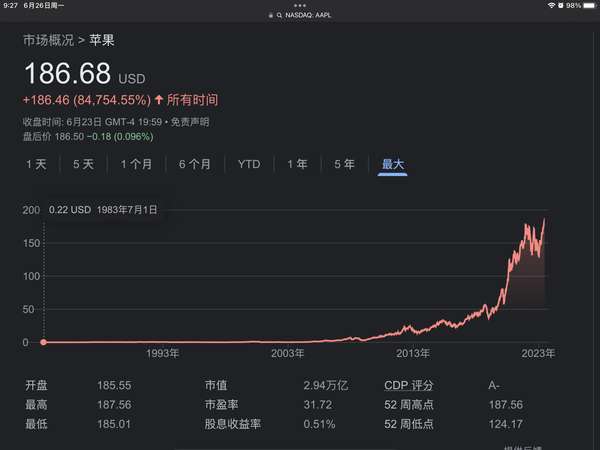This screenshot has height=450, width=600.
Task: Click the +186.46 (84,754.55%) change text
Action: (x=87, y=100)
